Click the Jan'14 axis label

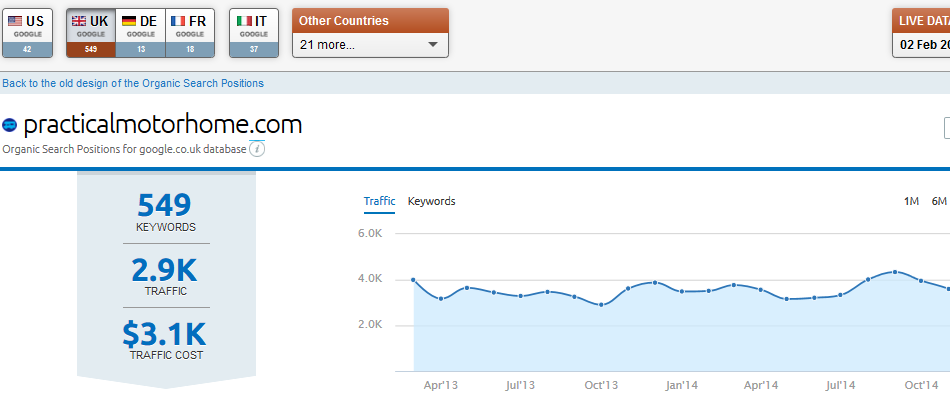(682, 385)
